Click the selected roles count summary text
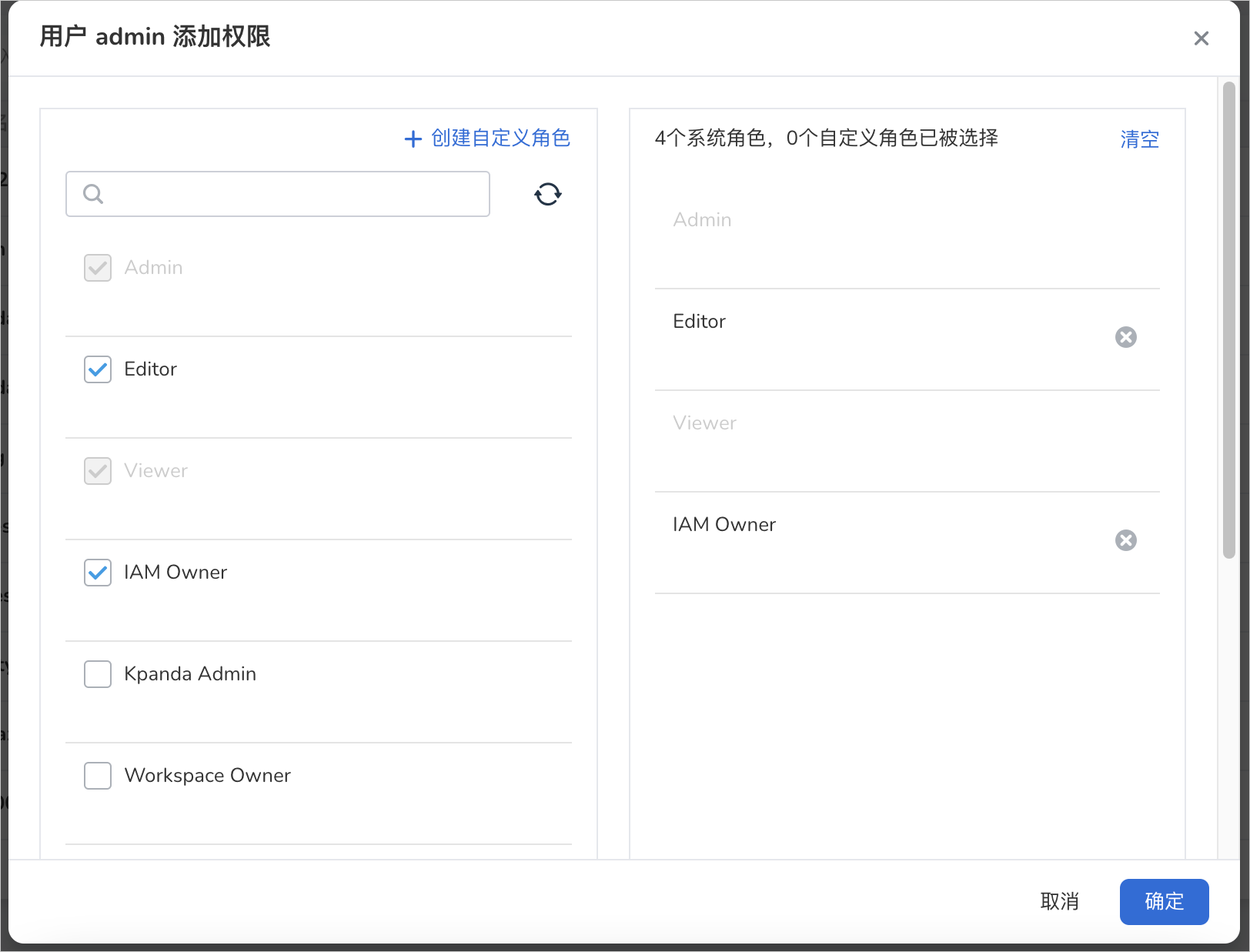This screenshot has width=1250, height=952. [x=826, y=139]
